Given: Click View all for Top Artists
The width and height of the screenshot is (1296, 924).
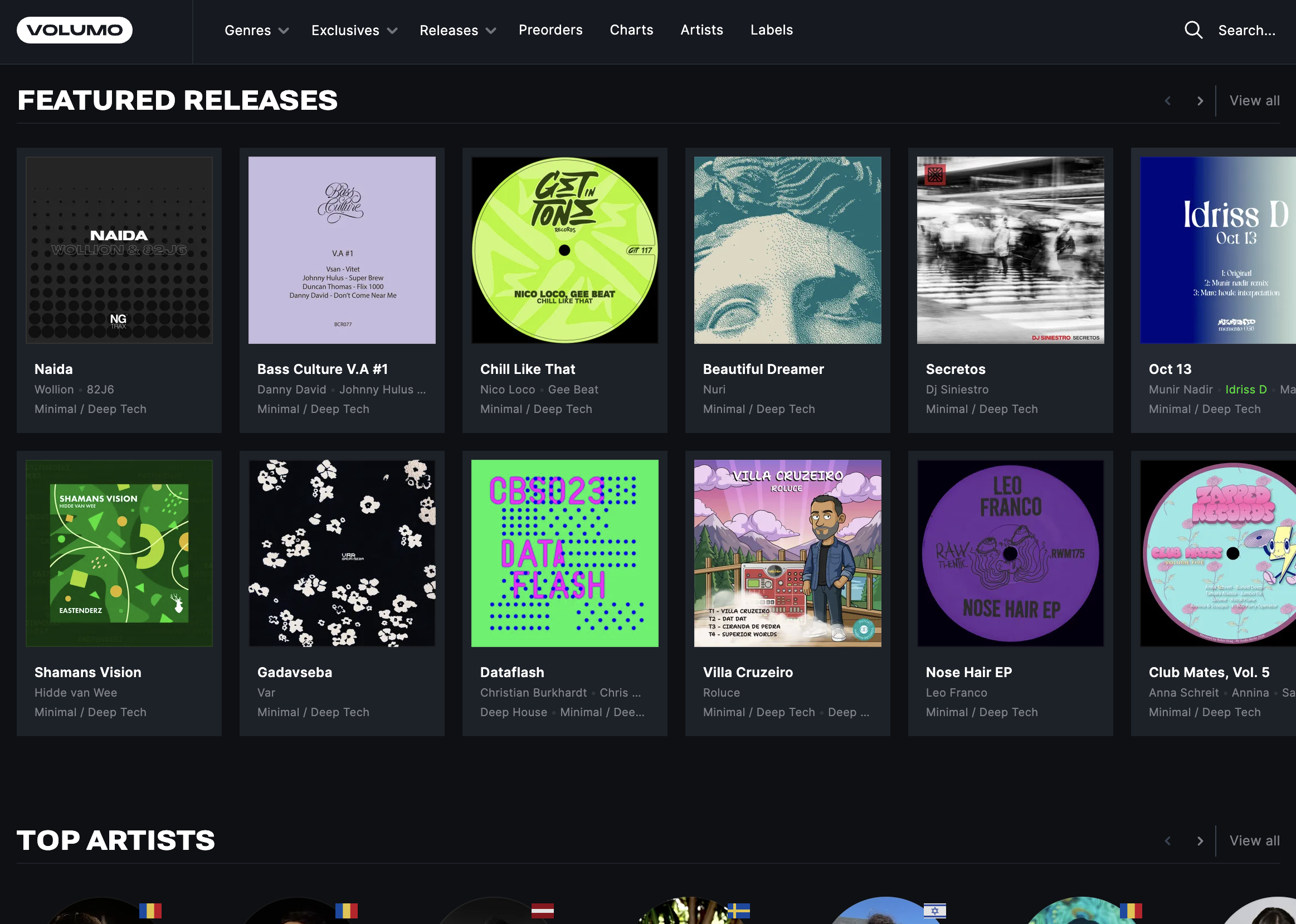Looking at the screenshot, I should [1254, 841].
